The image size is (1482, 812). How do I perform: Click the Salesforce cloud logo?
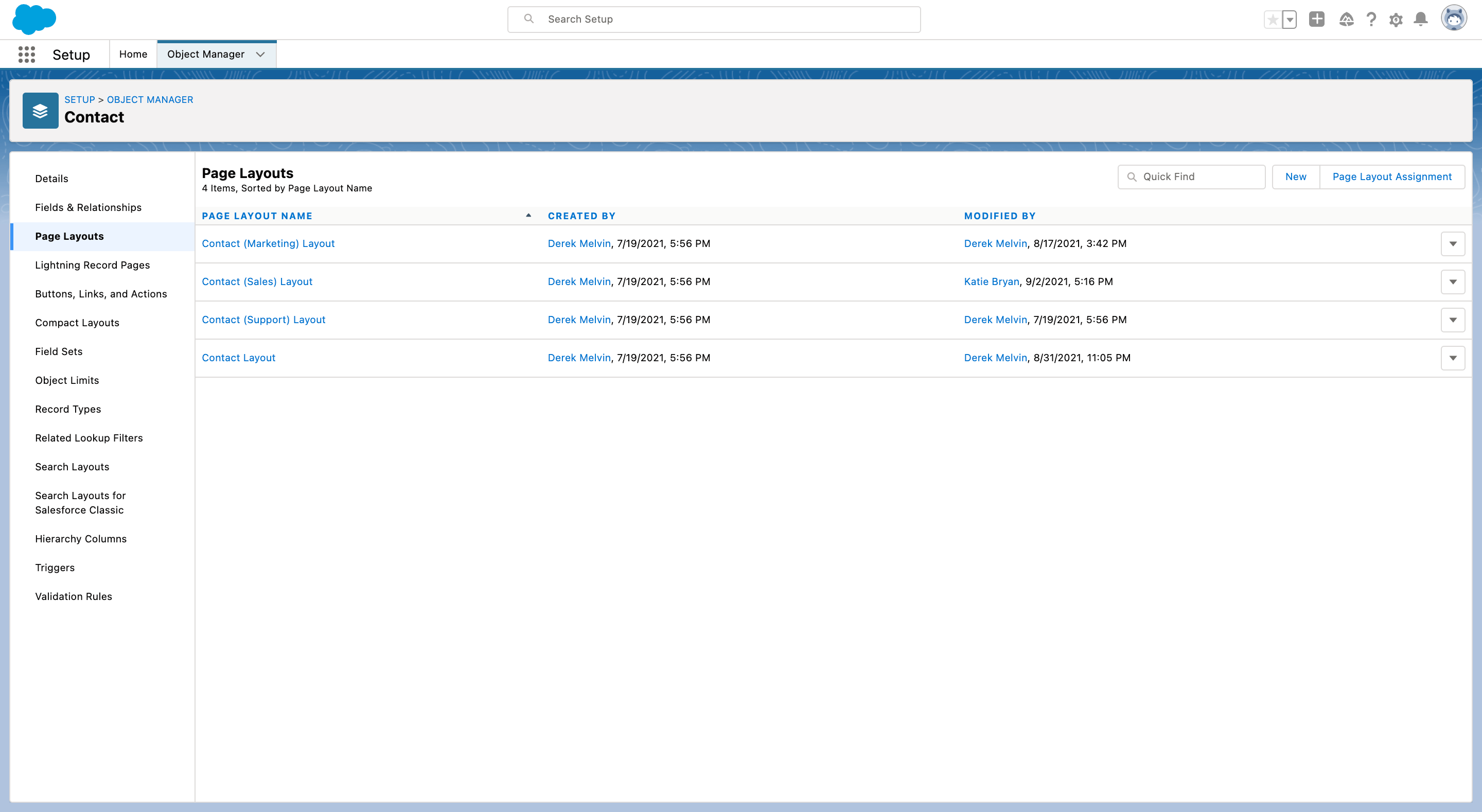[34, 19]
